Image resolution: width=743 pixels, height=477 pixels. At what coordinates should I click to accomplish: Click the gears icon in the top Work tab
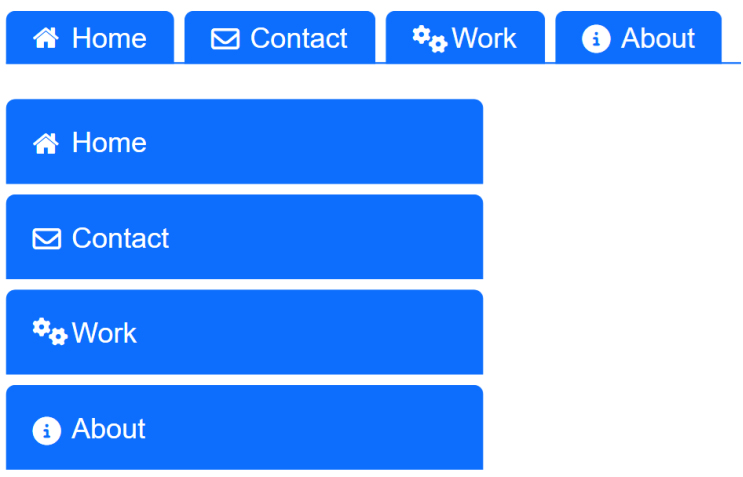[x=429, y=39]
